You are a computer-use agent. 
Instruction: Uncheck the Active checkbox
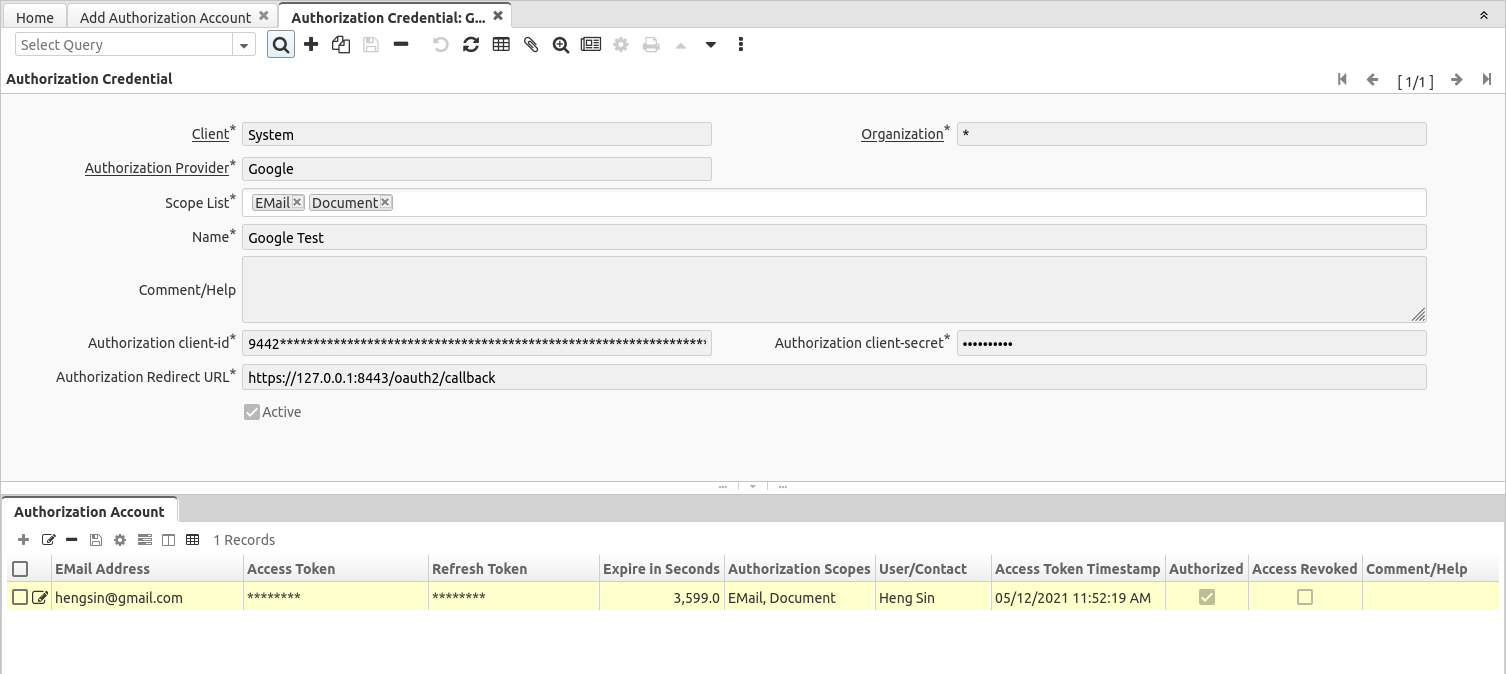coord(251,411)
